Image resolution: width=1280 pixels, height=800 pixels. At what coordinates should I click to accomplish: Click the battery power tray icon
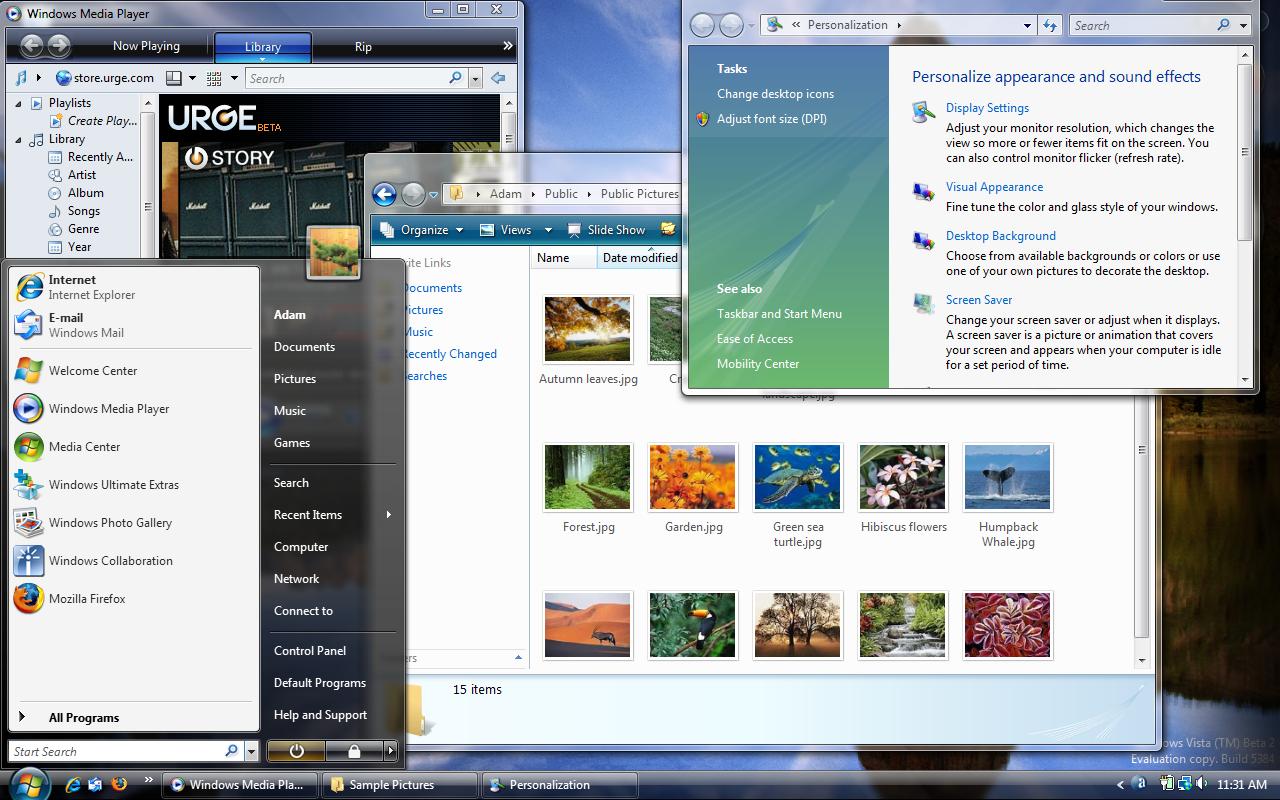pyautogui.click(x=1168, y=784)
